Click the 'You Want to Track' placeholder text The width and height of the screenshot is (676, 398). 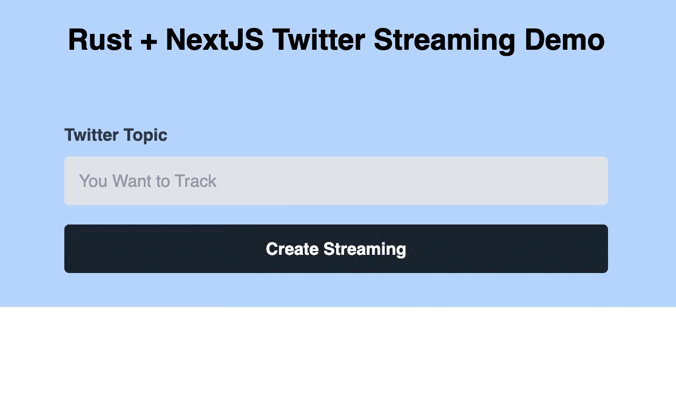point(147,181)
